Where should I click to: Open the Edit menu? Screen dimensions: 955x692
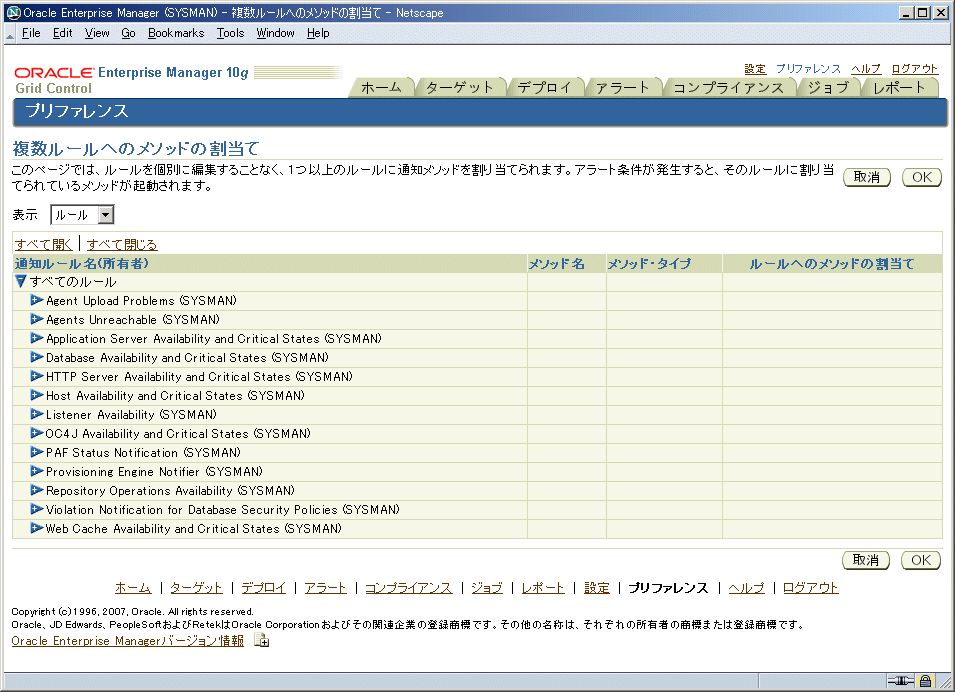pos(62,33)
